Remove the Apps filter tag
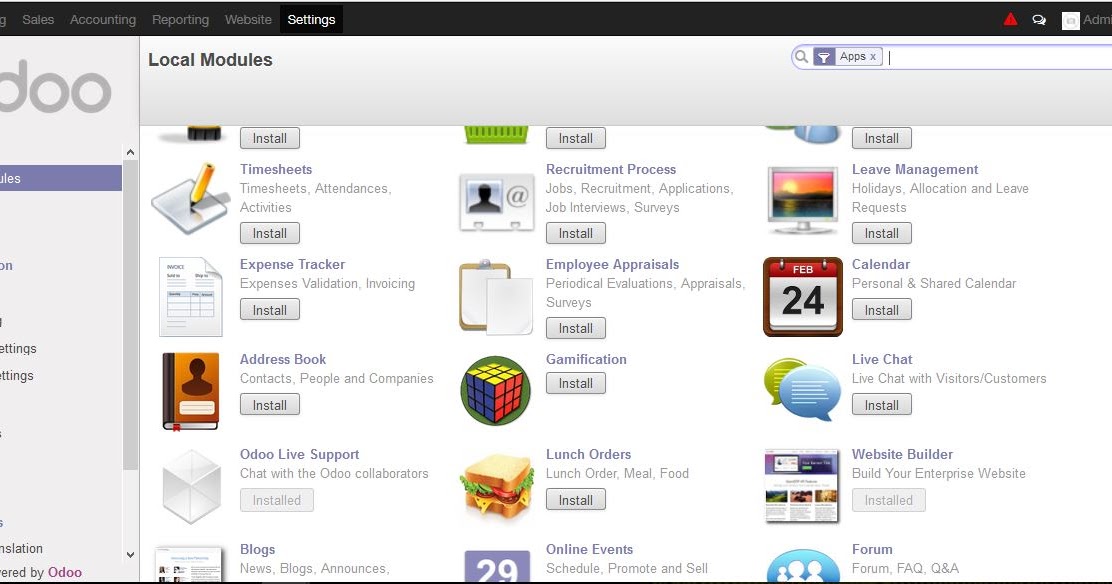The height and width of the screenshot is (584, 1112). tap(873, 57)
